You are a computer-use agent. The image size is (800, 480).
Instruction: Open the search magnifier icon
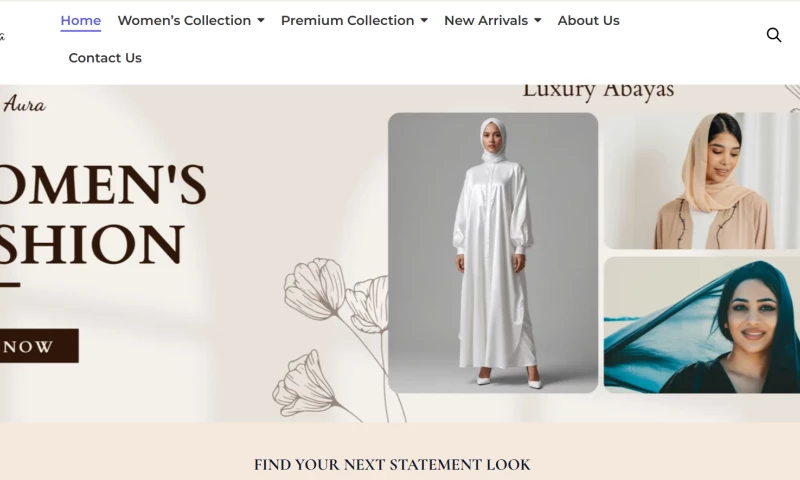point(774,35)
